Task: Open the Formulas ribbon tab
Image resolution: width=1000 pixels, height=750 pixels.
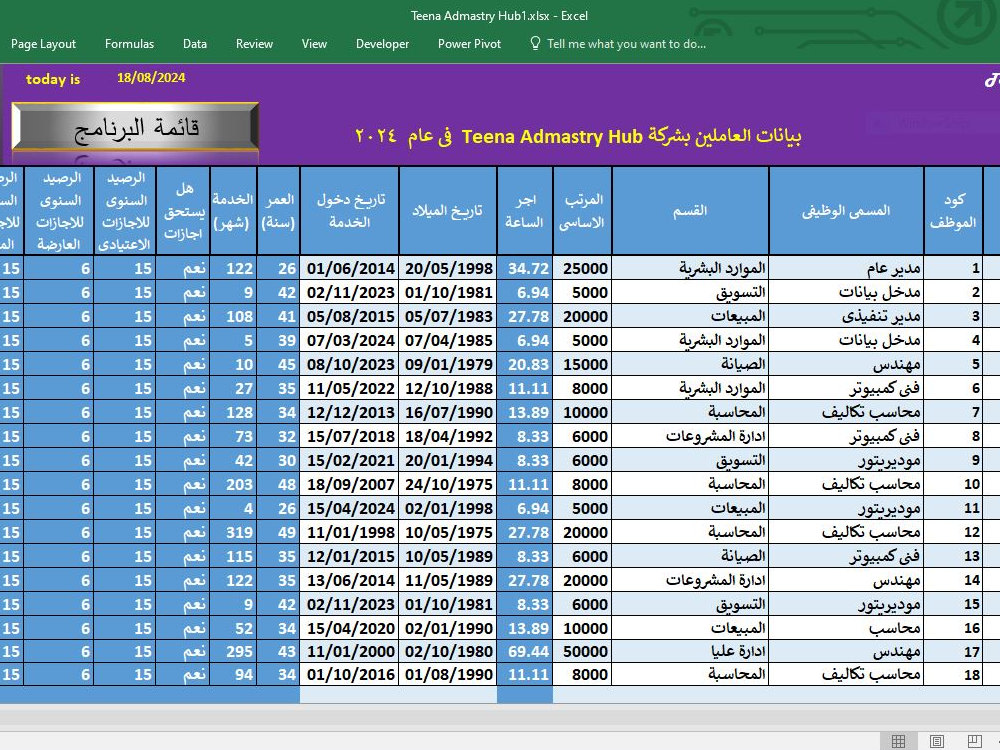Action: pos(129,44)
